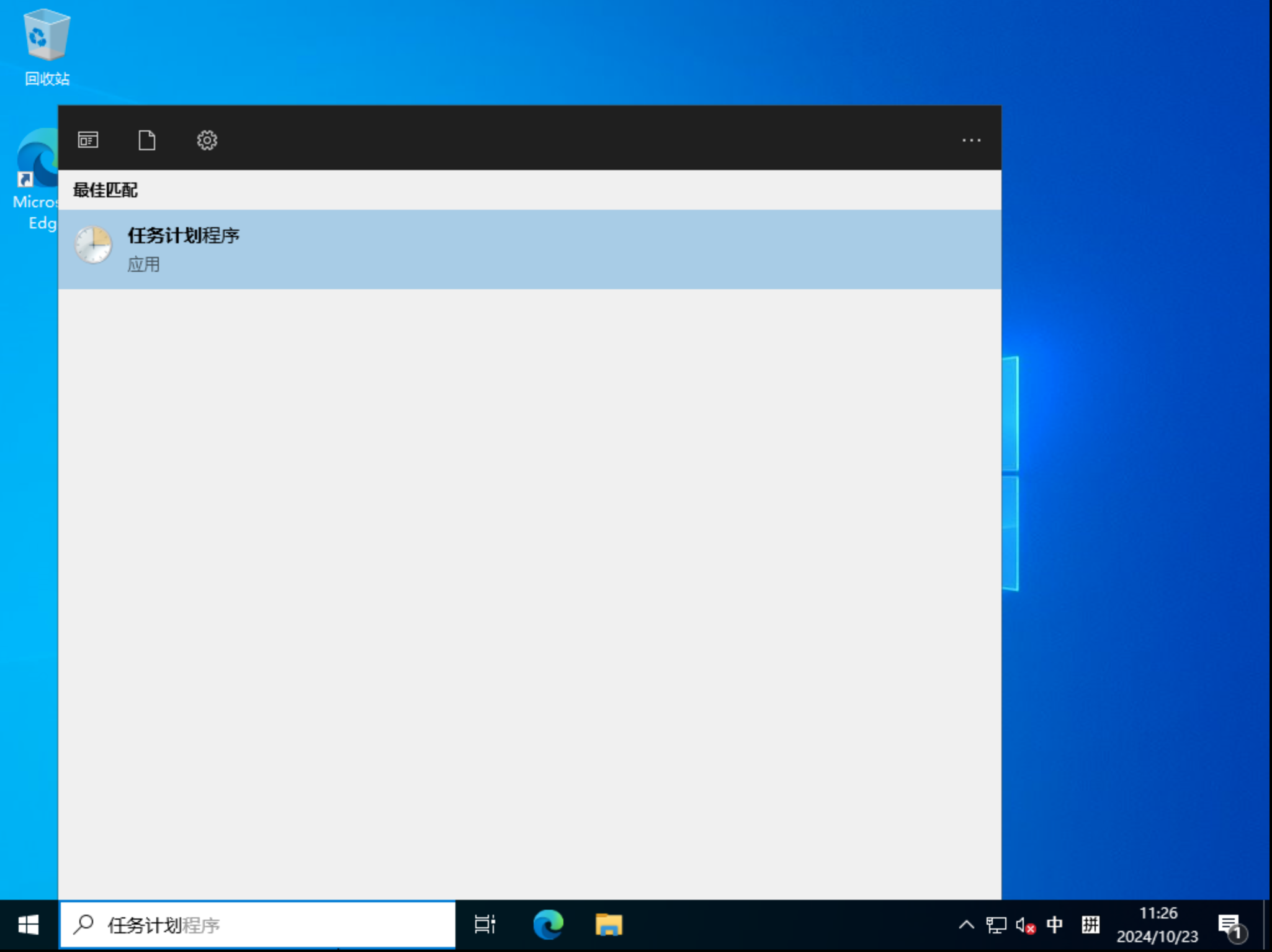Image resolution: width=1272 pixels, height=952 pixels.
Task: Open the clock and date flyout
Action: (x=1158, y=925)
